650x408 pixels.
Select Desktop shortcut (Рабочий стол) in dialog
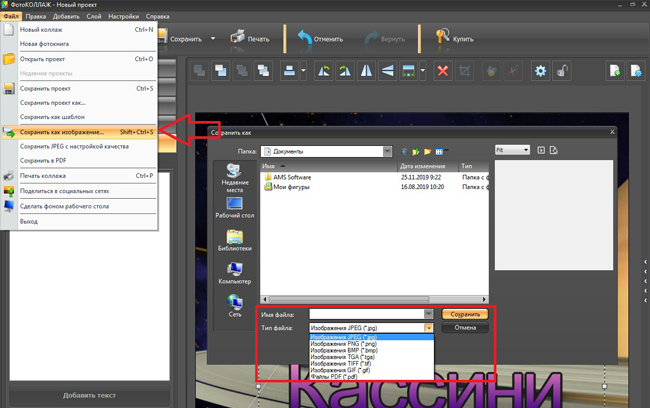pyautogui.click(x=235, y=208)
